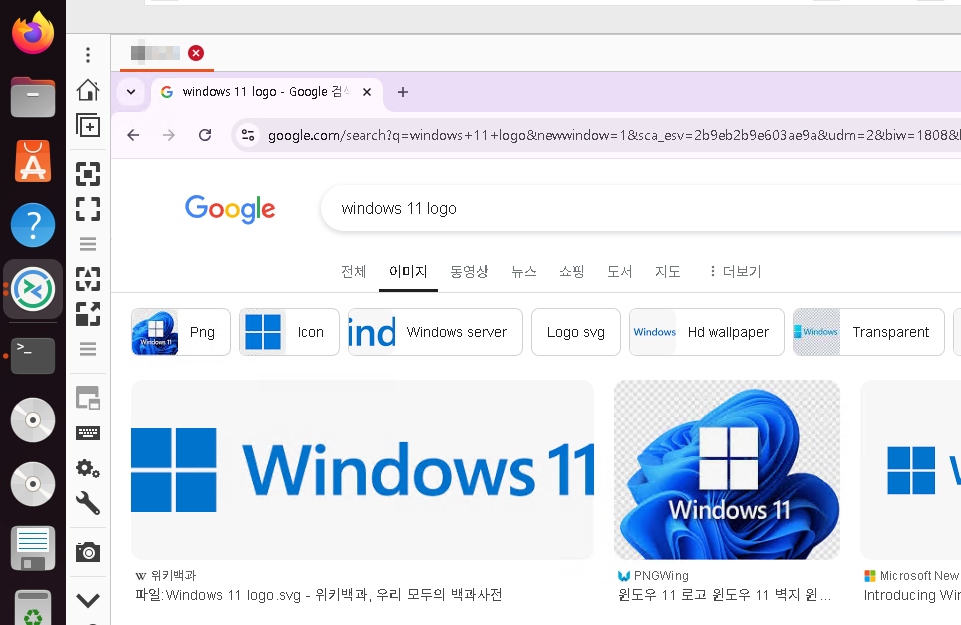
Task: Click the Remmina home icon
Action: (88, 90)
